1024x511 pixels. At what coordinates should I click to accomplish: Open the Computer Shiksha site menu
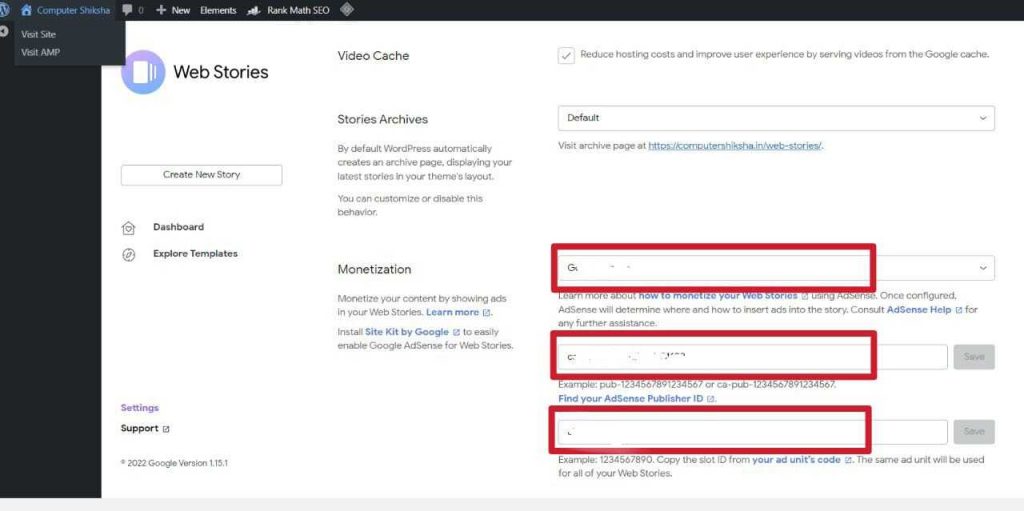[73, 10]
